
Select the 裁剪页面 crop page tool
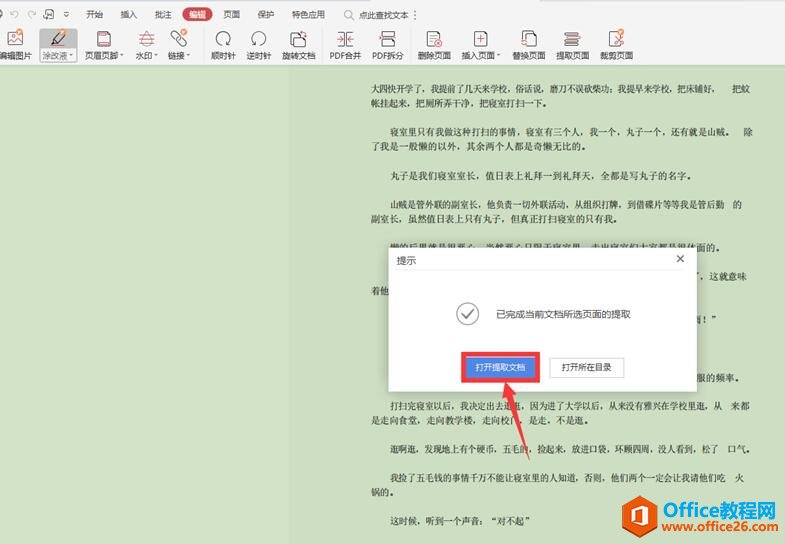616,45
